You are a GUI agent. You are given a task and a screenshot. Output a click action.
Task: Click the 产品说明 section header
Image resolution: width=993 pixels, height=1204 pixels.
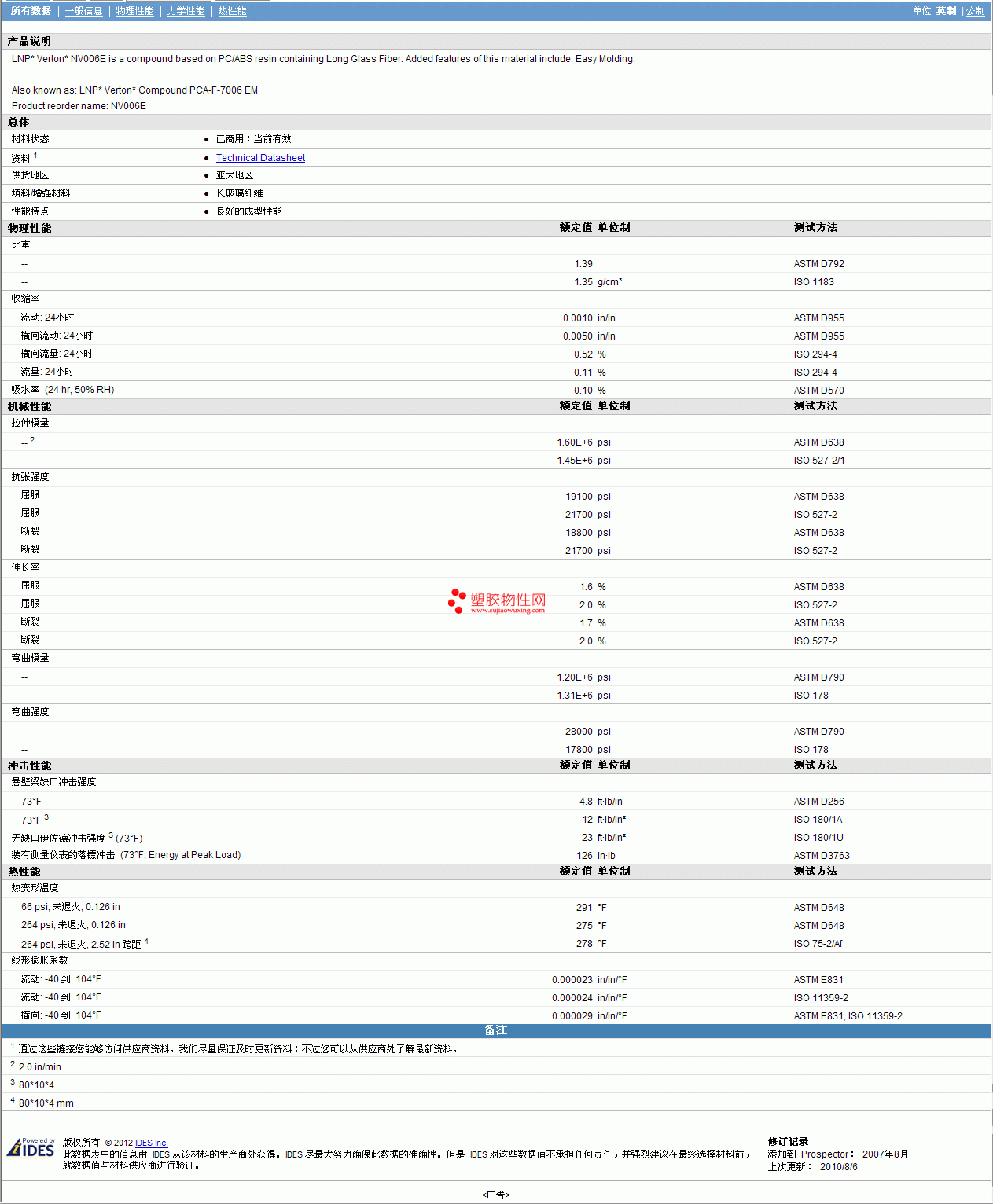tap(30, 41)
